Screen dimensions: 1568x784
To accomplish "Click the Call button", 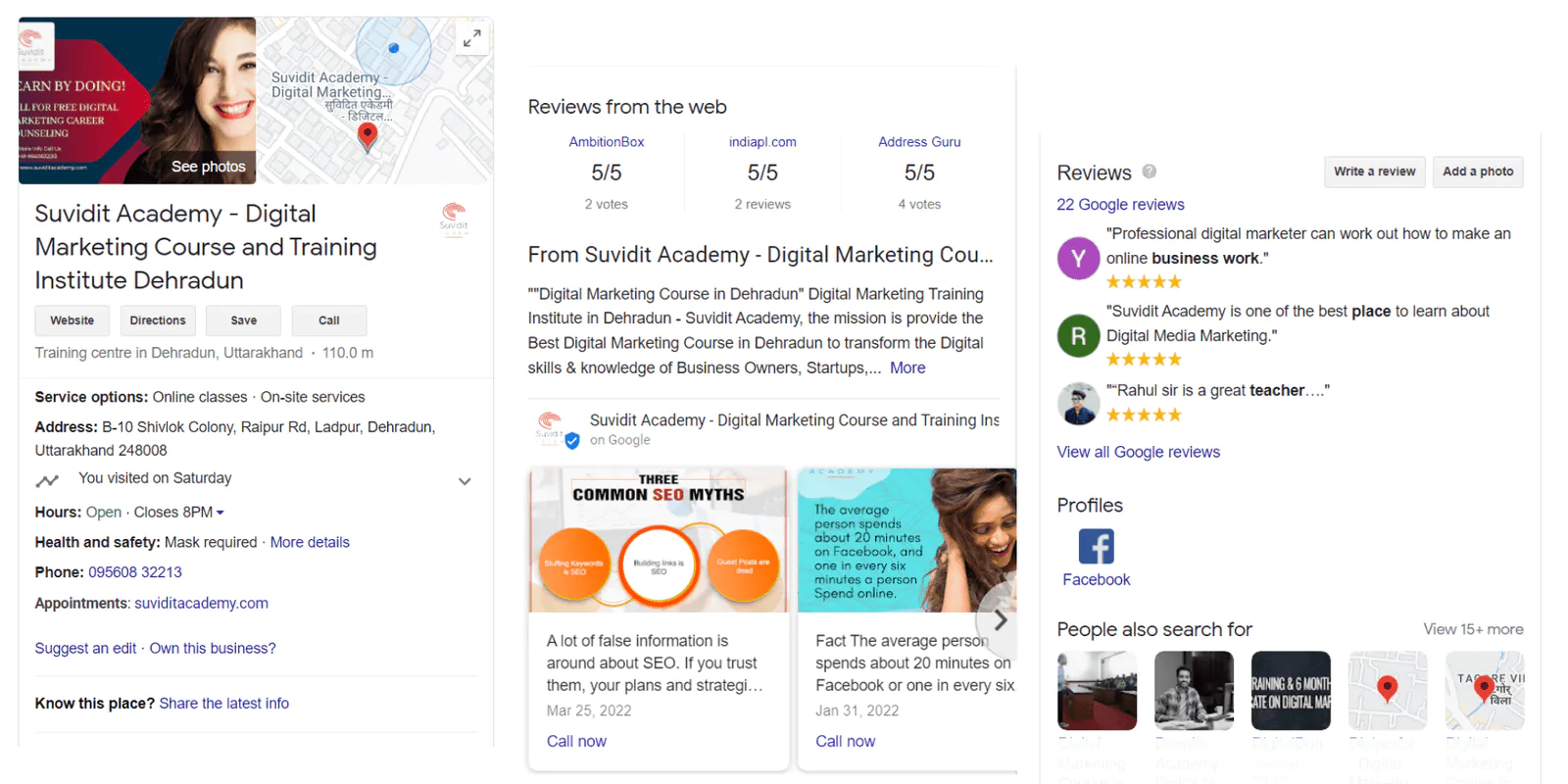I will (x=329, y=320).
